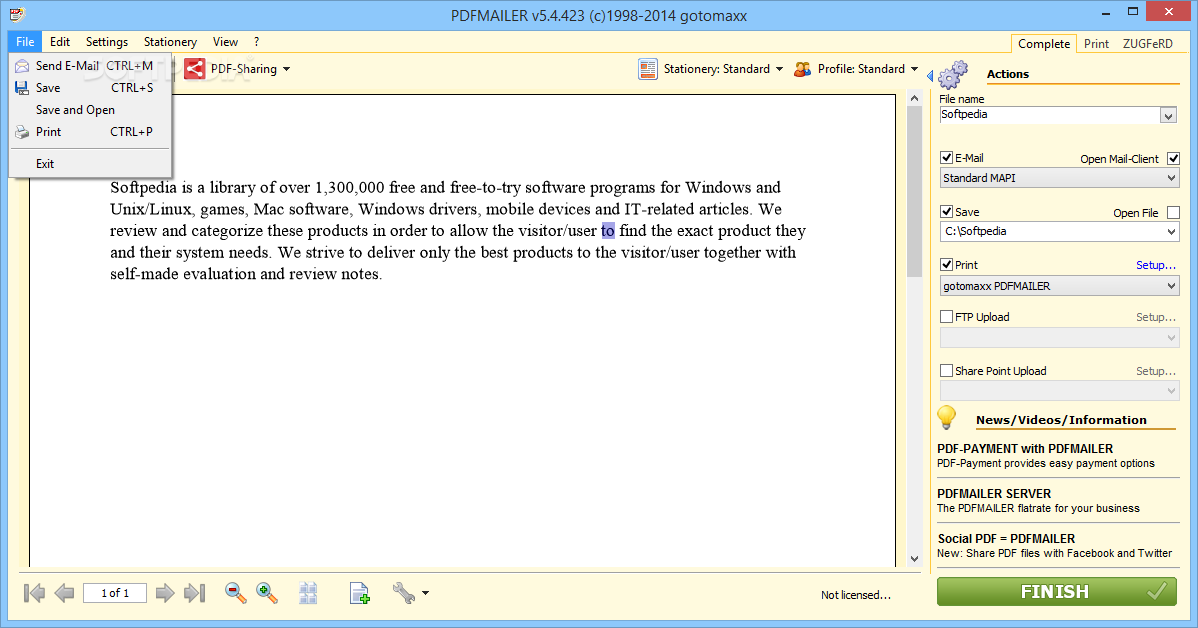Switch to the ZUGFeRD tab
Image resolution: width=1198 pixels, height=628 pixels.
point(1148,44)
